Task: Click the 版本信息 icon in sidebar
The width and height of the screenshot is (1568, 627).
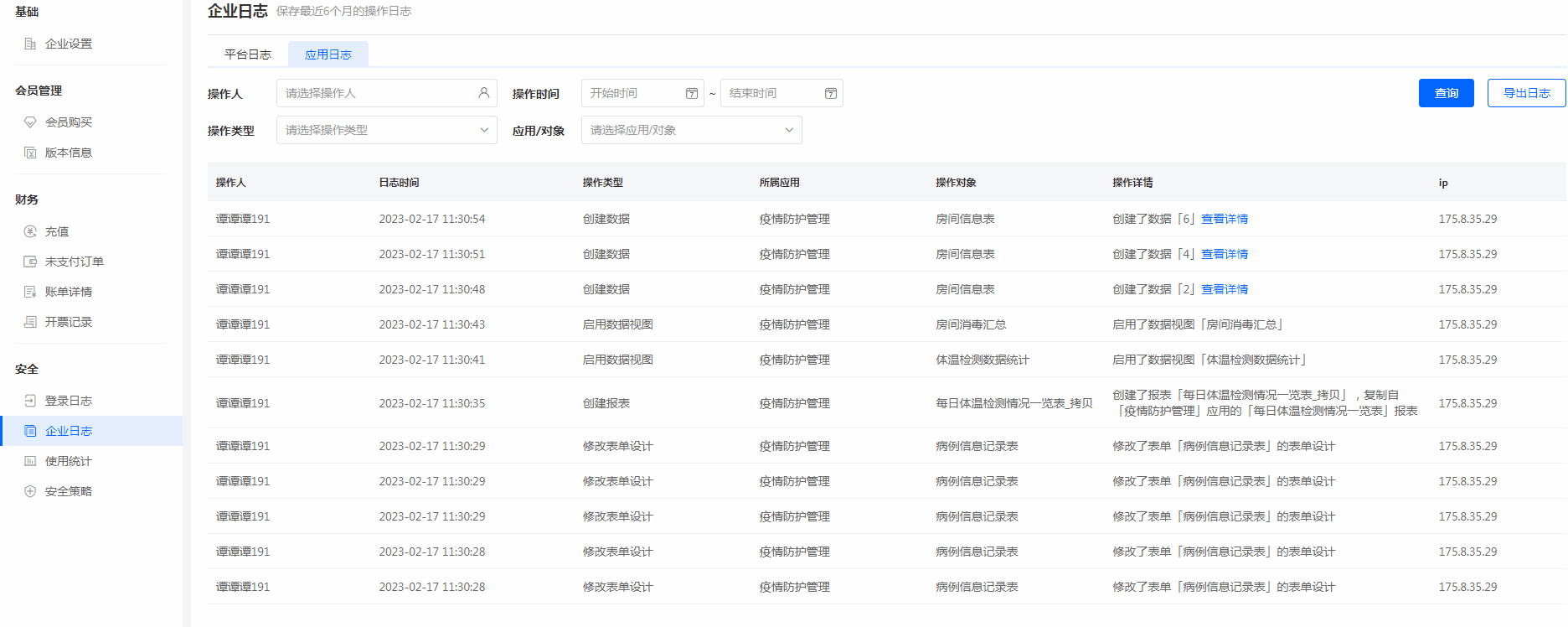Action: 30,153
